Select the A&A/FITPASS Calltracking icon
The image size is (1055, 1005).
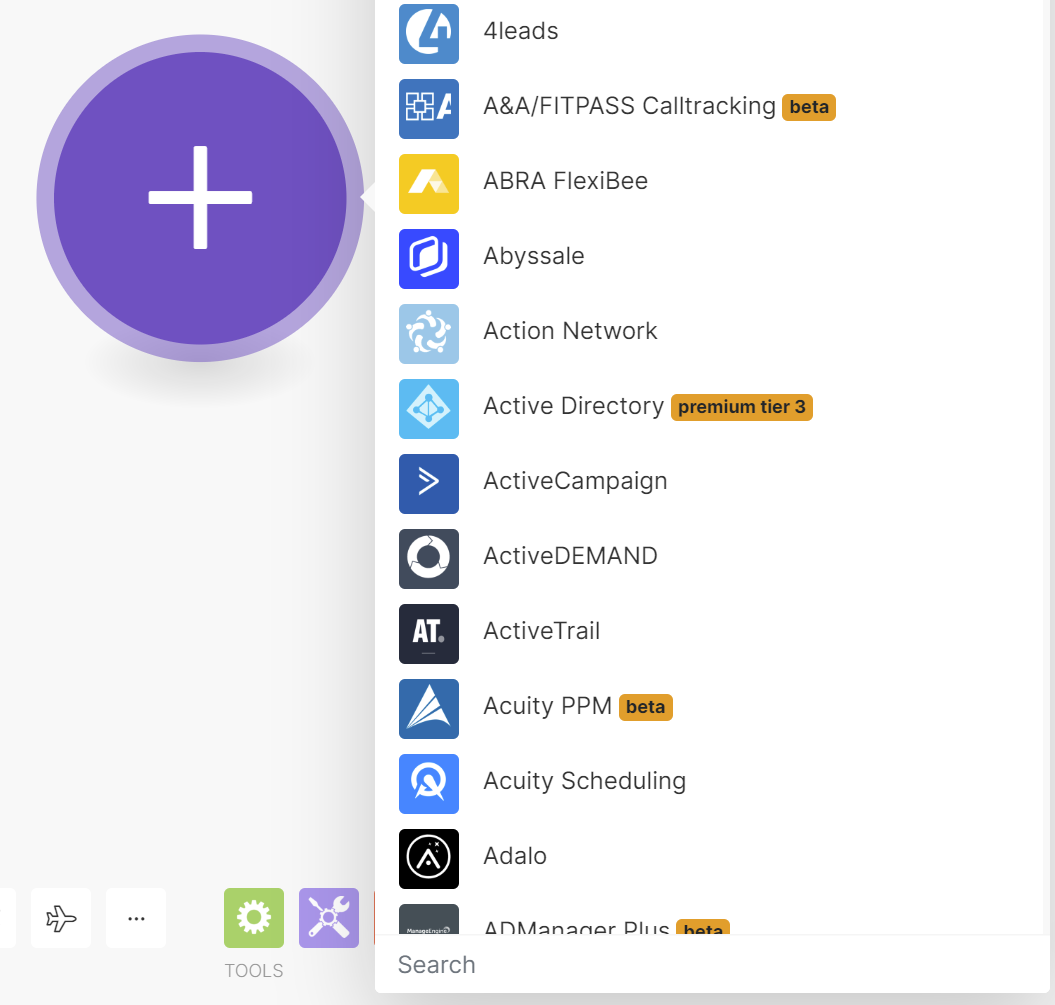pyautogui.click(x=429, y=109)
